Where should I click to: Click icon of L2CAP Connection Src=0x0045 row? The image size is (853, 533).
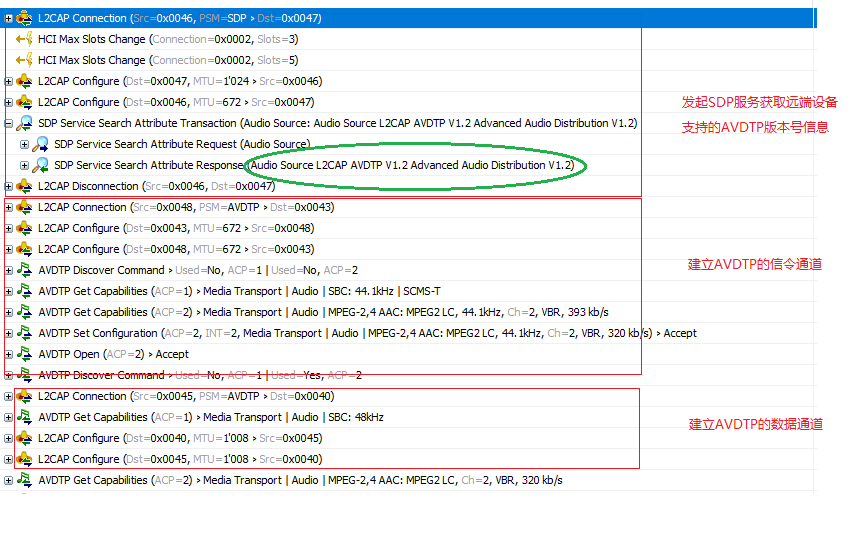(x=24, y=396)
